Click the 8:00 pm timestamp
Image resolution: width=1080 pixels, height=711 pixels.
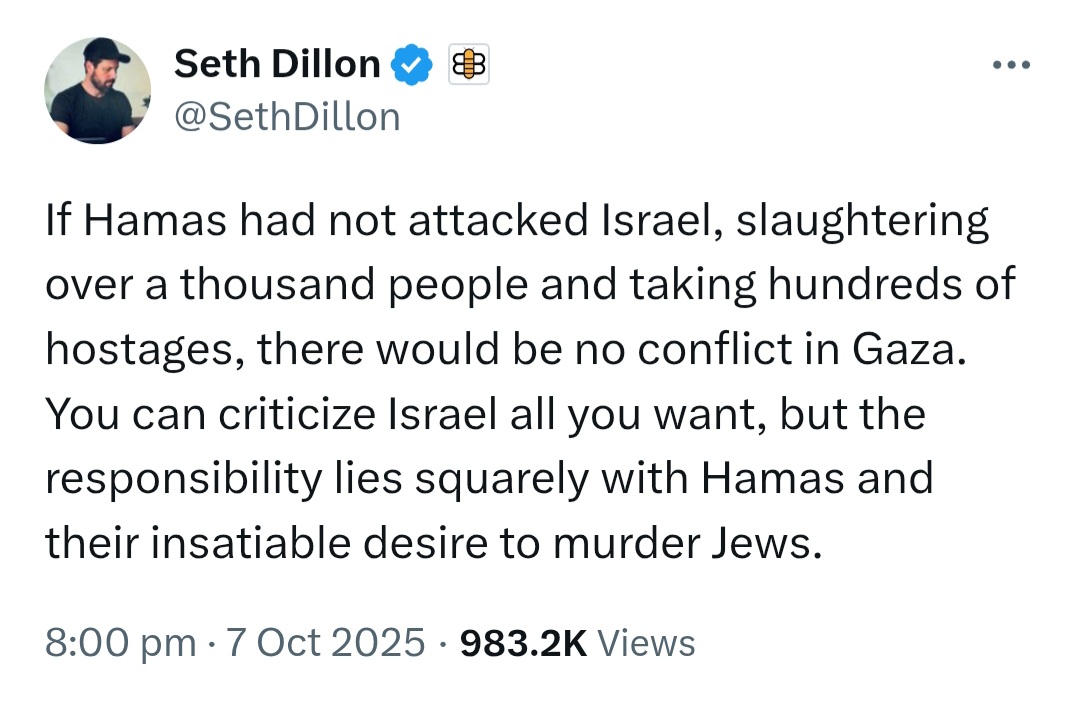(x=121, y=643)
